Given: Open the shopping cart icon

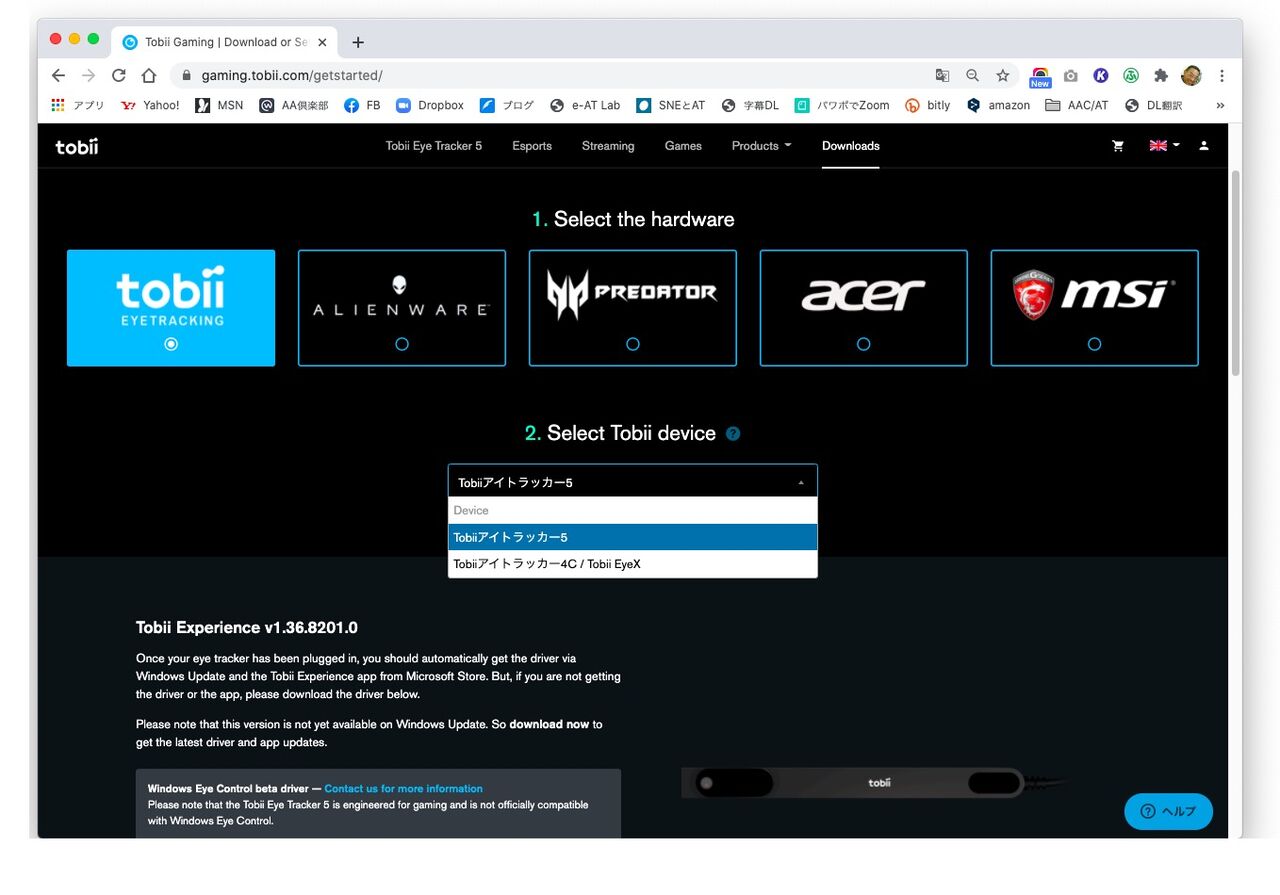Looking at the screenshot, I should coord(1118,146).
